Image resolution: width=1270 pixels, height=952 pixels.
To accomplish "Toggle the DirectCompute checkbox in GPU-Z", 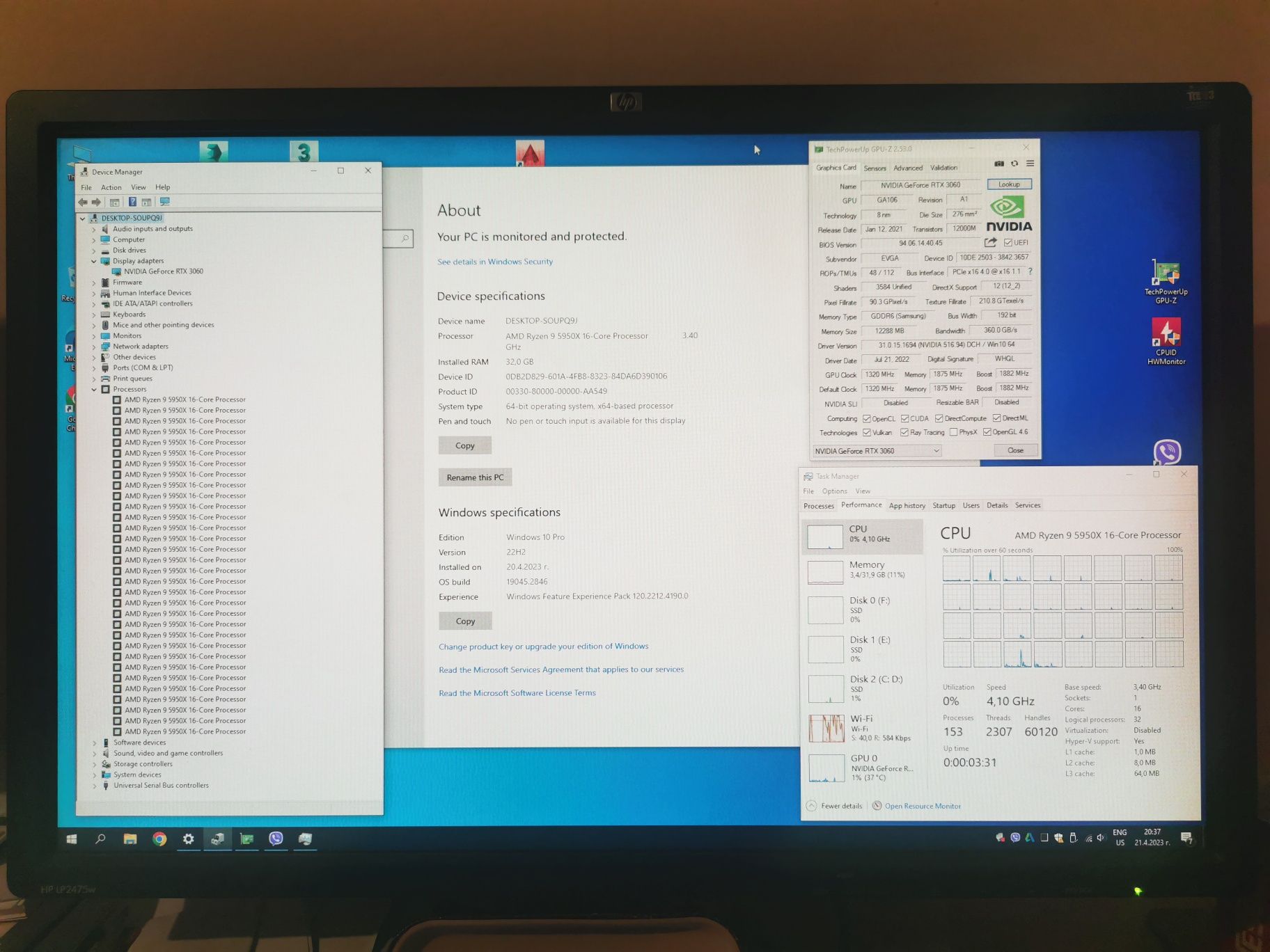I will pos(939,419).
